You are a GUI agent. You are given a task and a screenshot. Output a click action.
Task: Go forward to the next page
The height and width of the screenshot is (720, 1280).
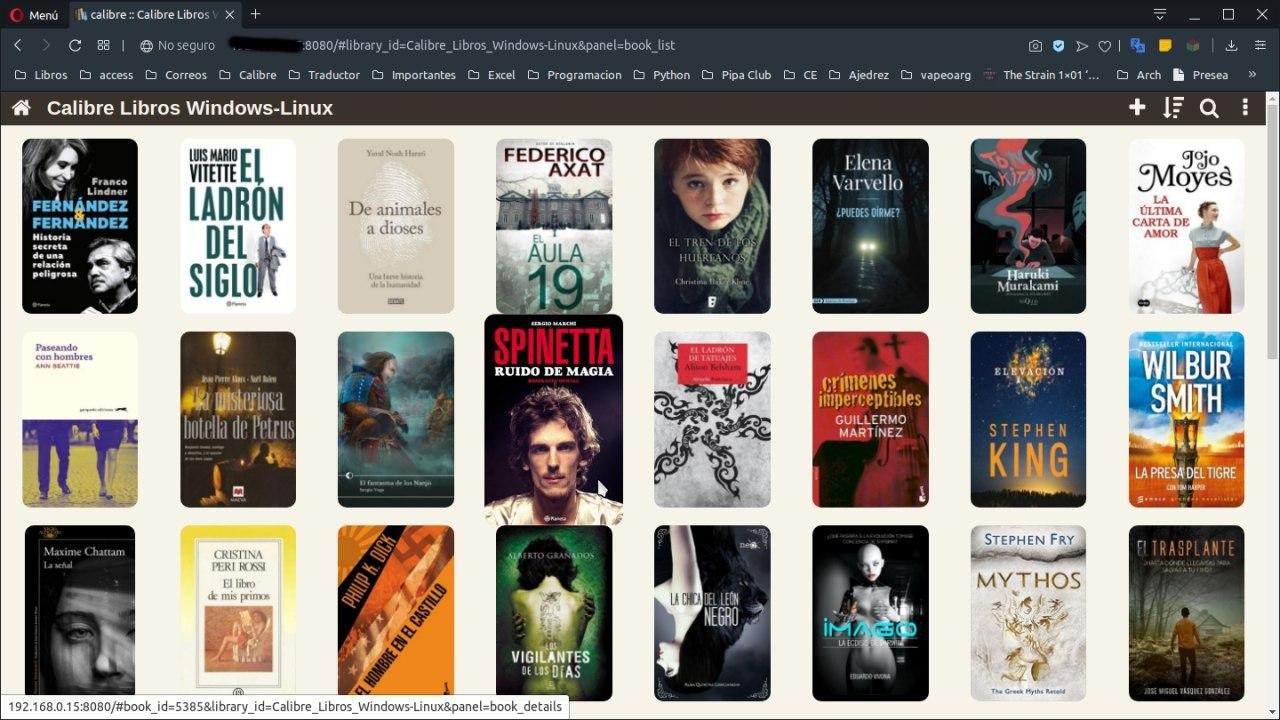(x=46, y=45)
